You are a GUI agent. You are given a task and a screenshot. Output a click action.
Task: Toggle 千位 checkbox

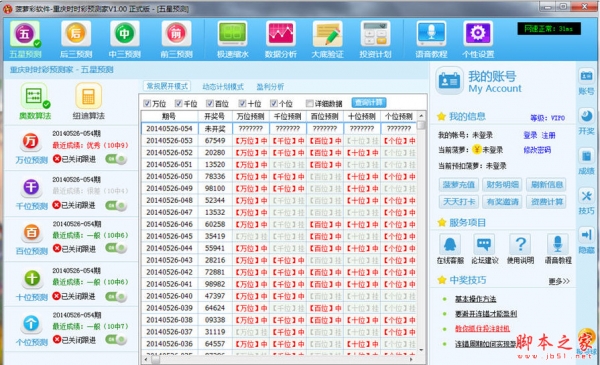pyautogui.click(x=178, y=103)
